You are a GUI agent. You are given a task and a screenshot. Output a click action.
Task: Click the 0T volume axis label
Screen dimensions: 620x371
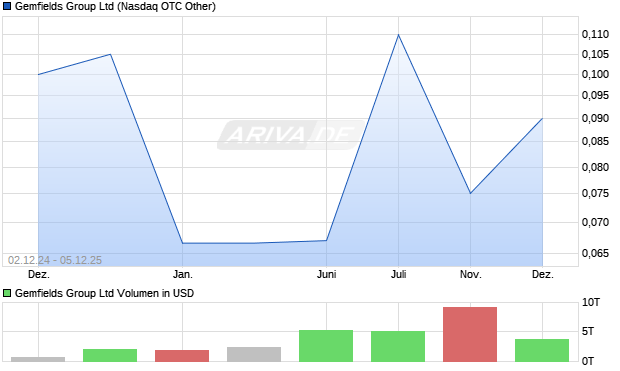click(x=588, y=361)
